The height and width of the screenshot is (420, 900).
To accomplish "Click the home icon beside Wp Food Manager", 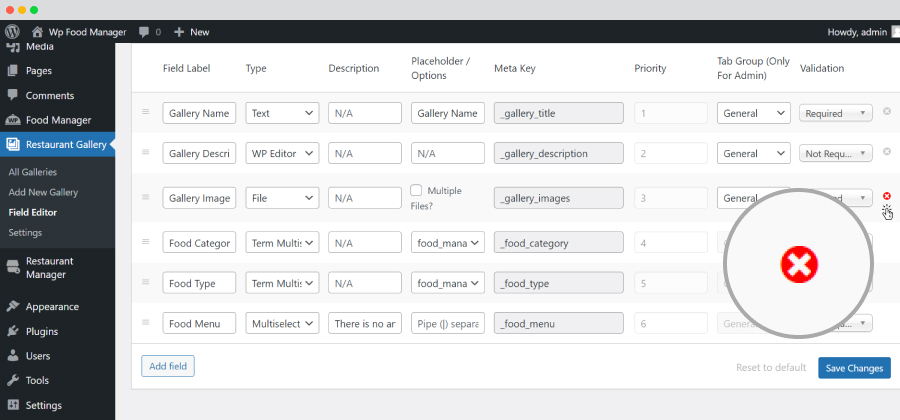I will click(37, 32).
